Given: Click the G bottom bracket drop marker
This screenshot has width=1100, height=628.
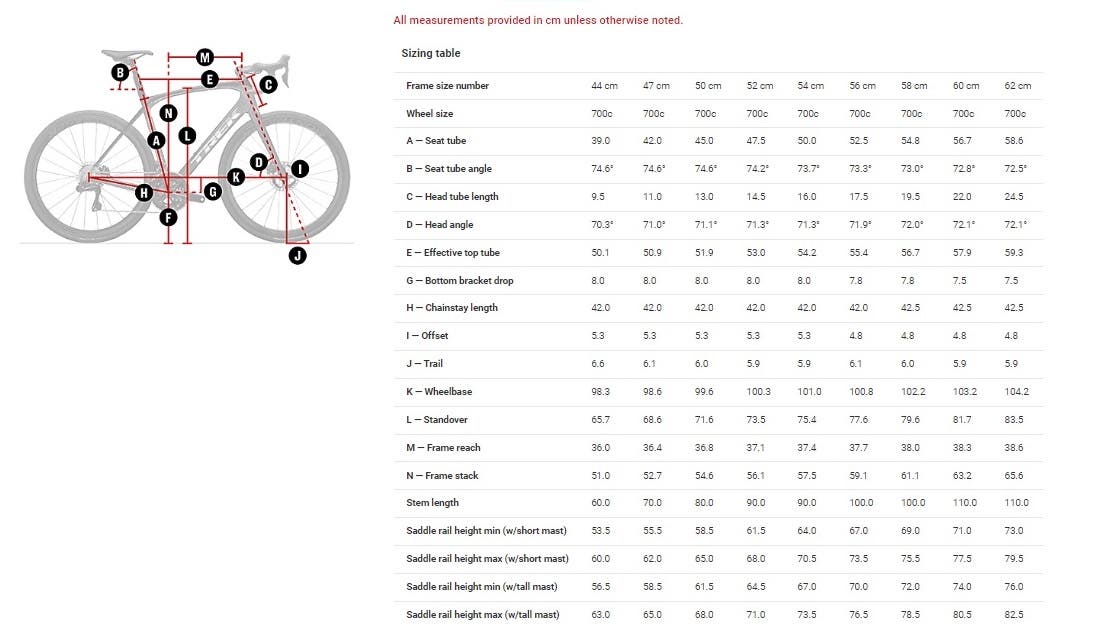Looking at the screenshot, I should pyautogui.click(x=212, y=191).
